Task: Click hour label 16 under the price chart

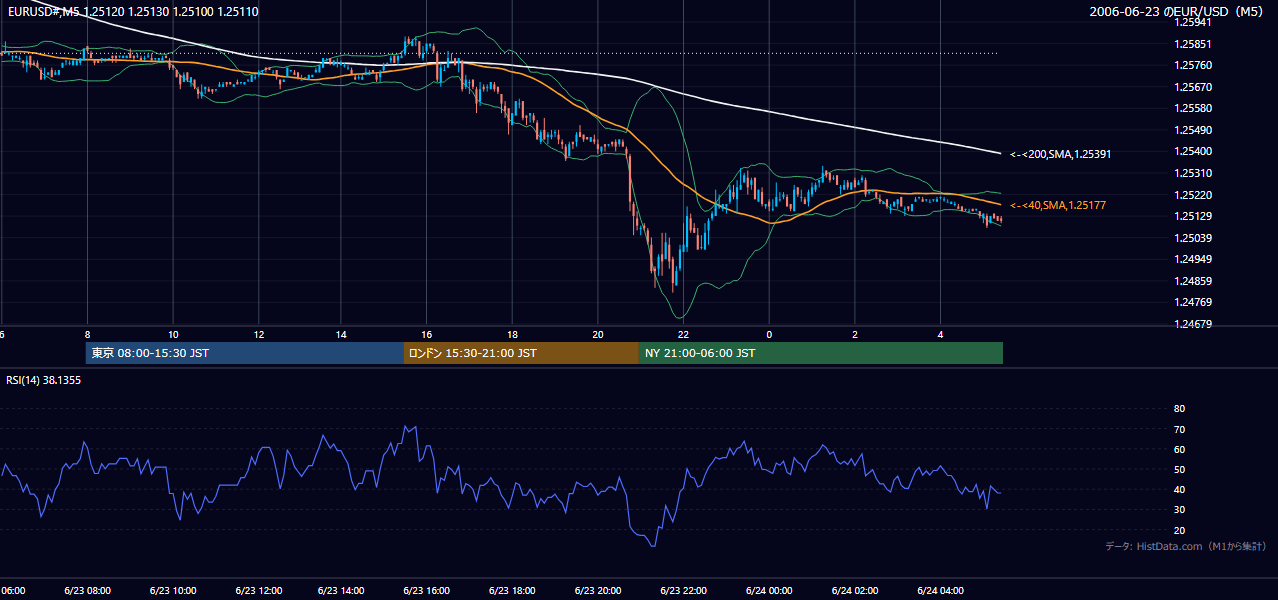Action: coord(427,334)
